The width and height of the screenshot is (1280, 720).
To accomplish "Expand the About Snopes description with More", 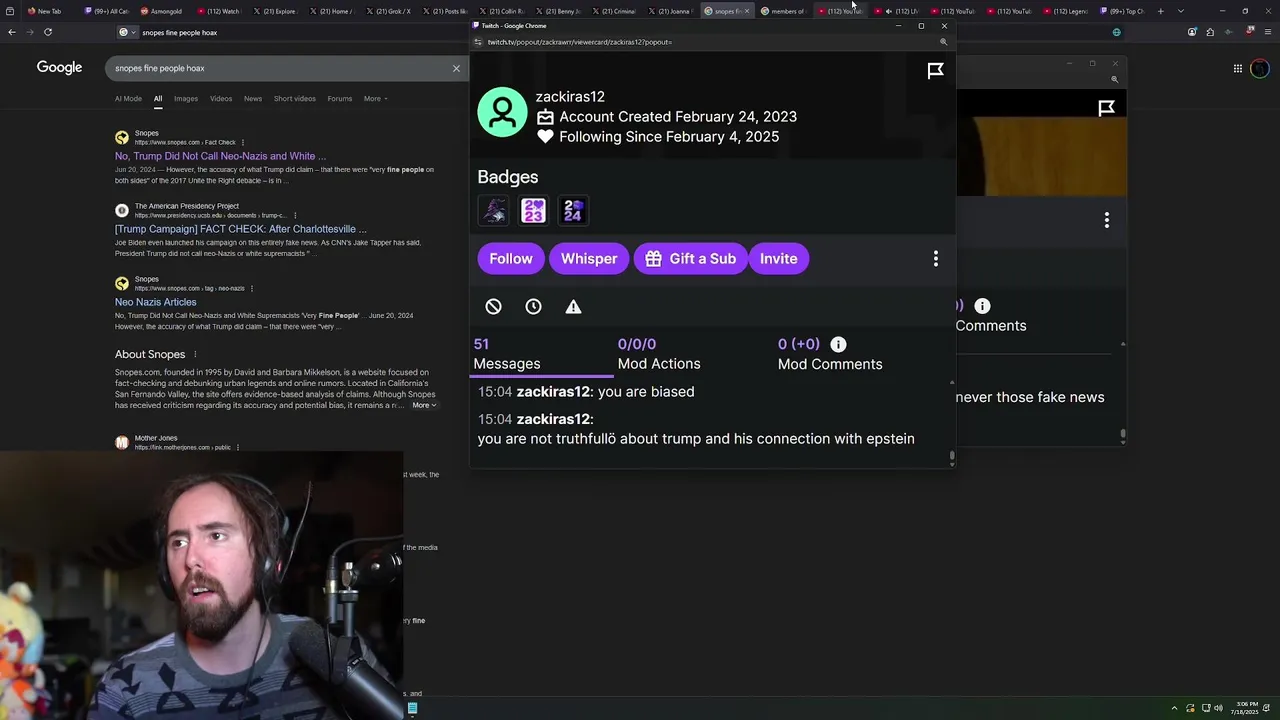I will click(424, 405).
